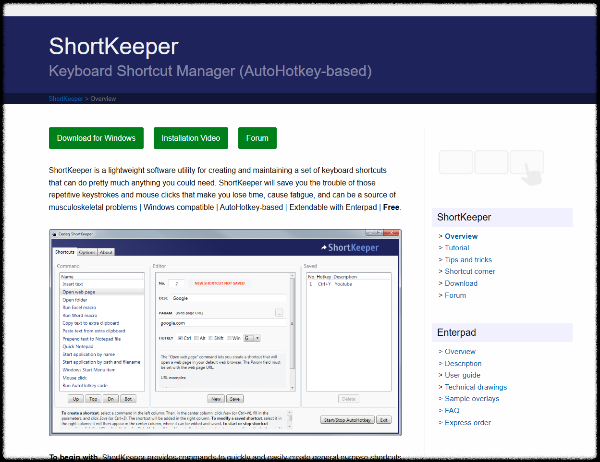The height and width of the screenshot is (462, 600).
Task: Open the Installation Video button
Action: 191,138
